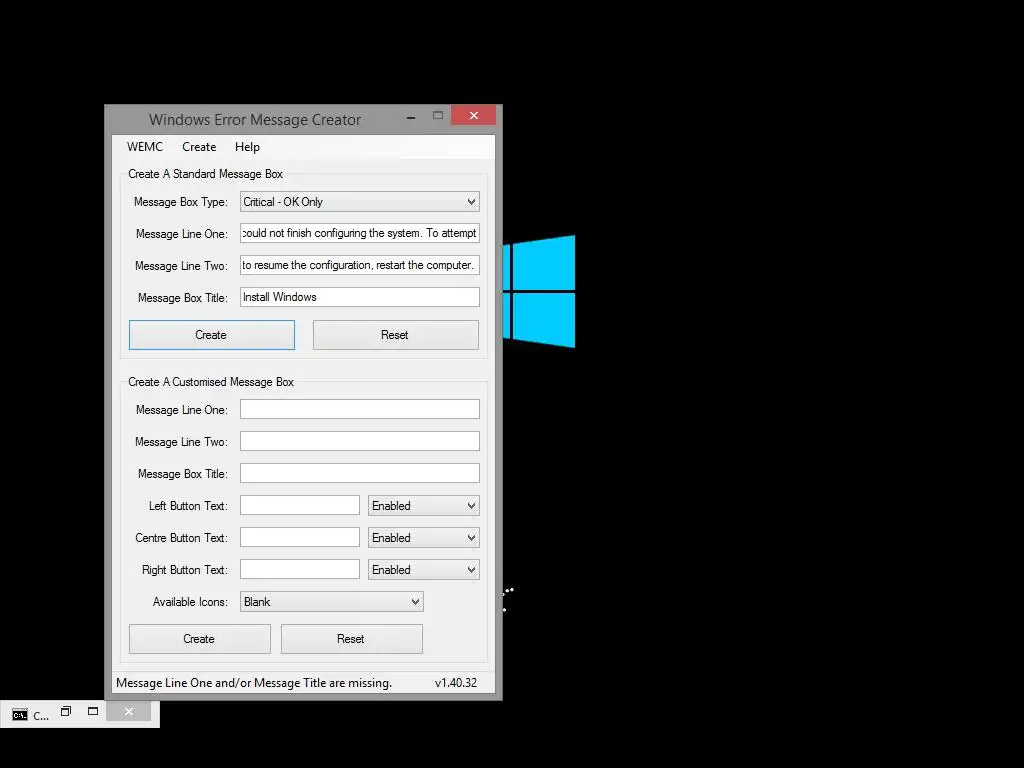
Task: Open the Centre Button Enabled dropdown
Action: pos(423,537)
